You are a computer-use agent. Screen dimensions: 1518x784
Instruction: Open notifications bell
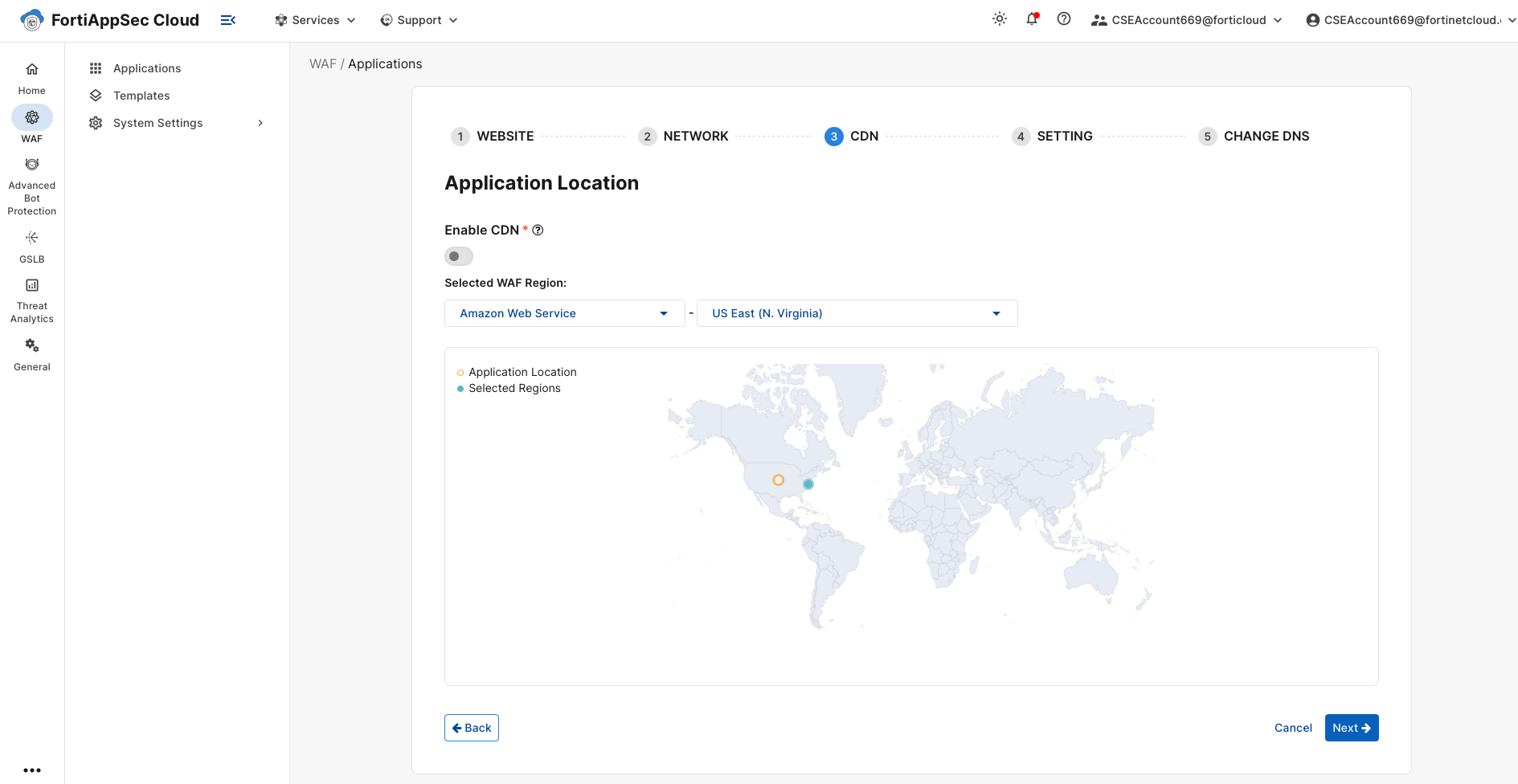pos(1032,19)
